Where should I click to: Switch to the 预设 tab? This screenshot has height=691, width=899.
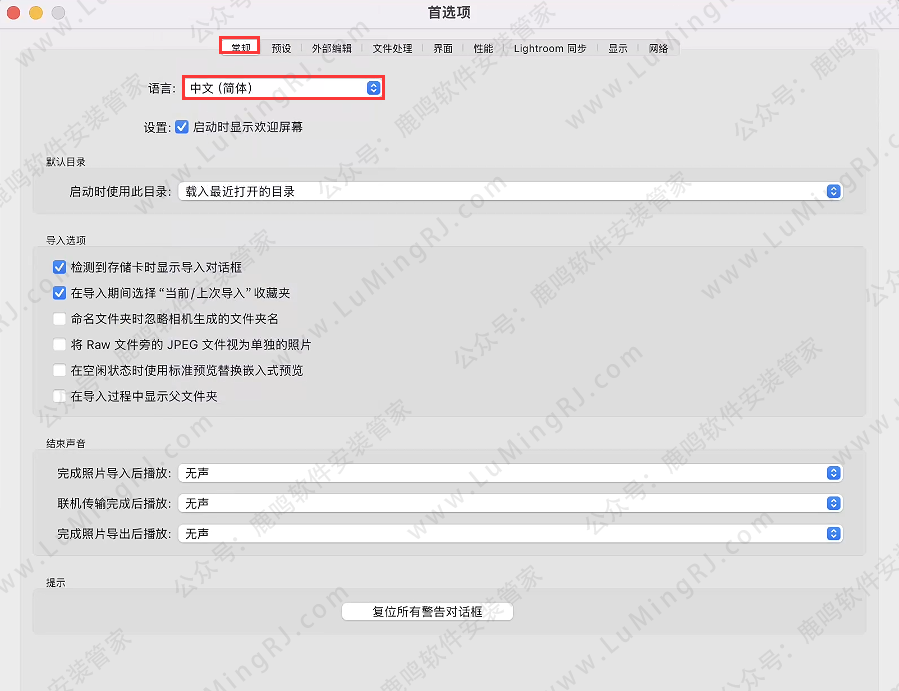click(x=281, y=47)
